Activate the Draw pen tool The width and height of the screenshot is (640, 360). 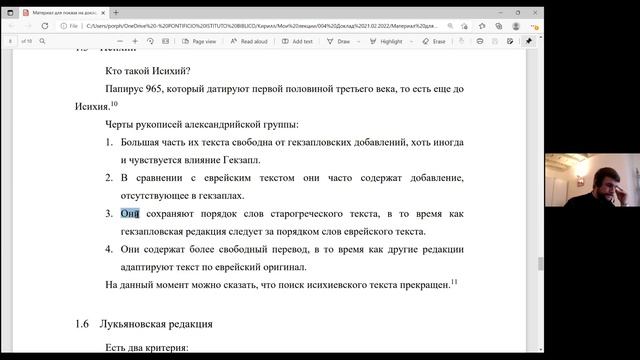coord(338,41)
